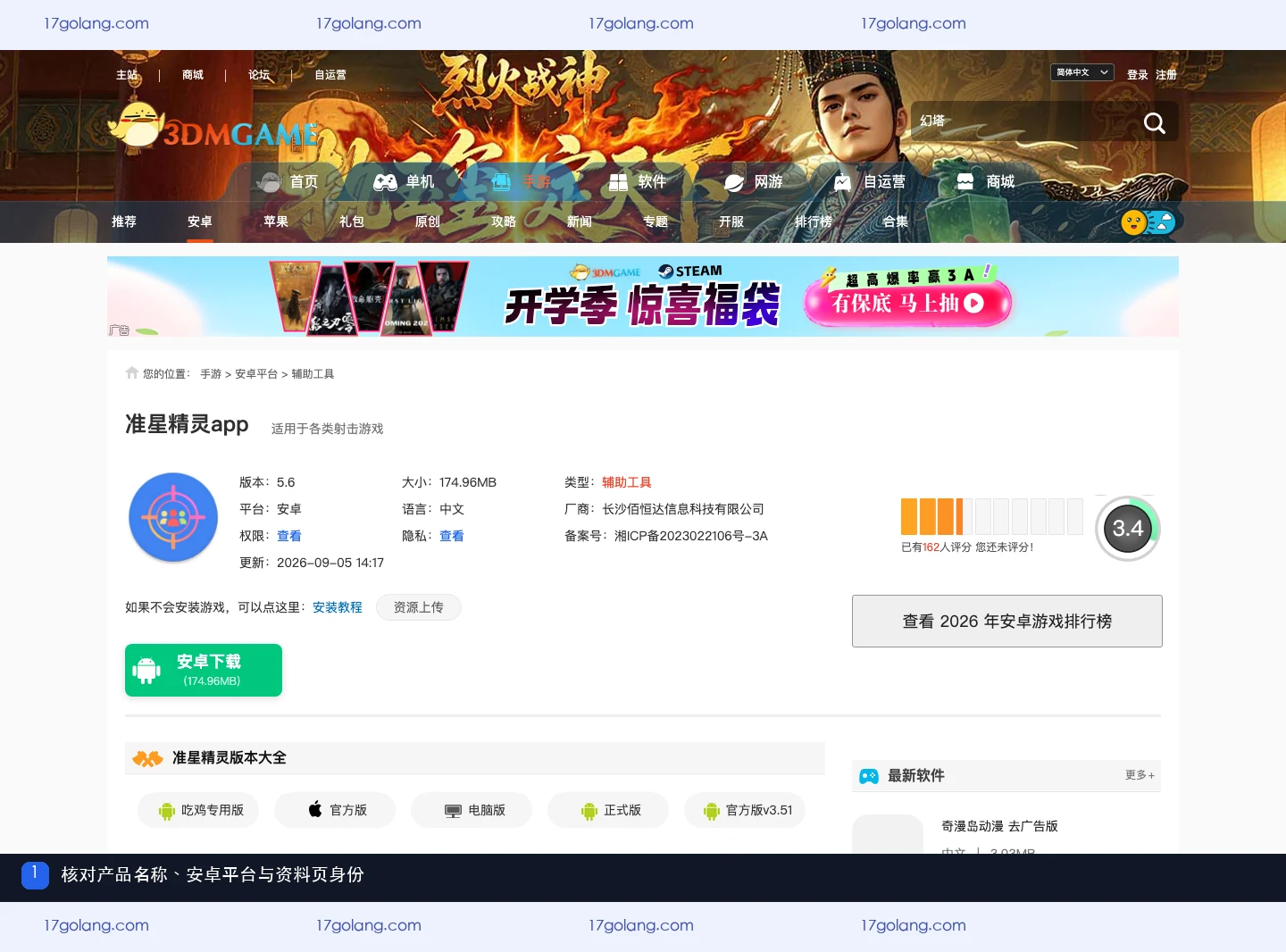The width and height of the screenshot is (1286, 952).
Task: Click the search magnifier icon
Action: [x=1155, y=123]
